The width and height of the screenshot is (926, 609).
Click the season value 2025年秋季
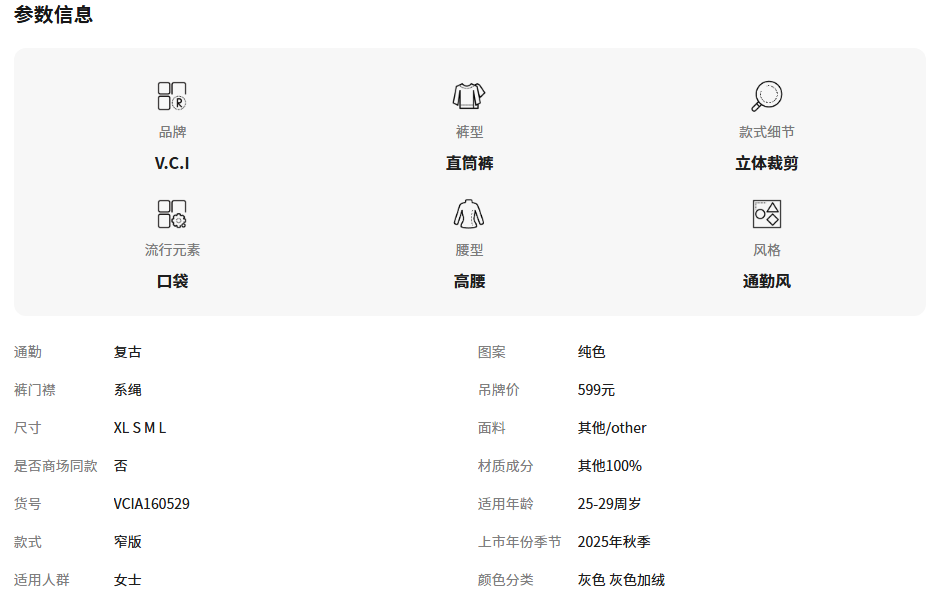click(614, 542)
